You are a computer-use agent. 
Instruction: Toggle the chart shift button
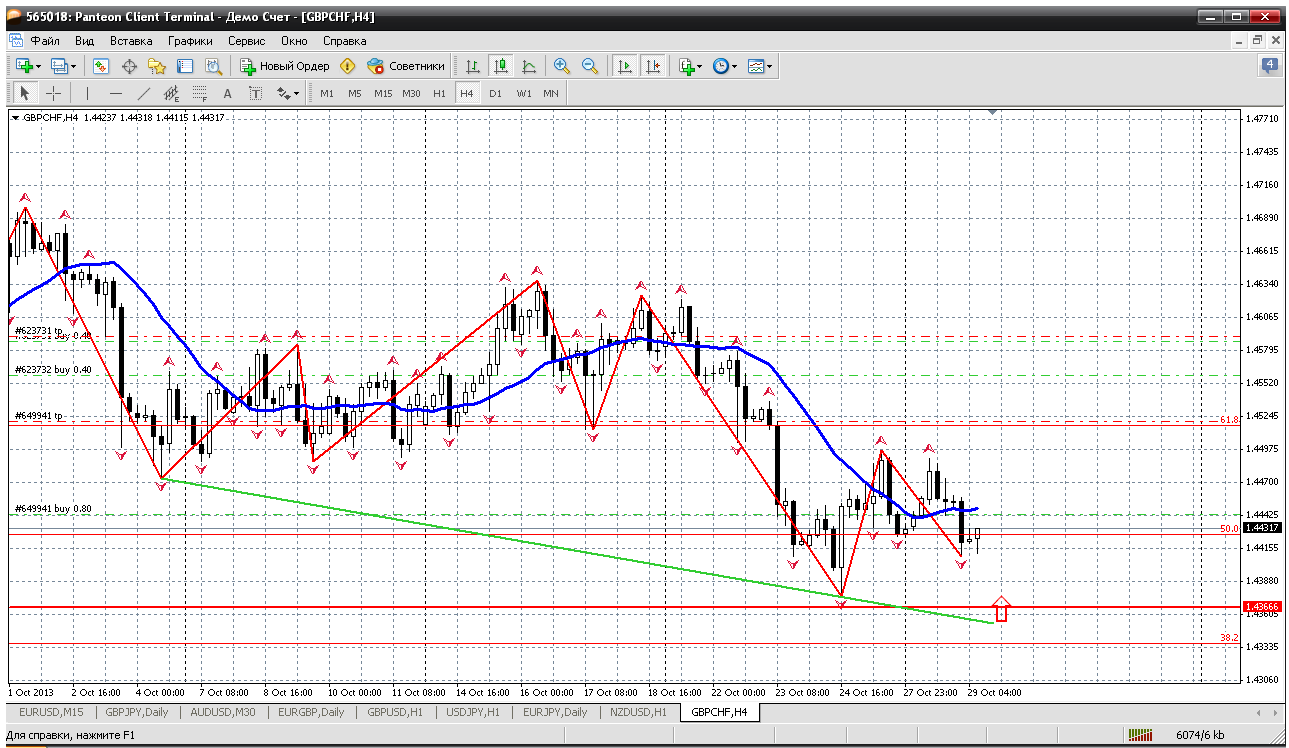click(x=653, y=66)
